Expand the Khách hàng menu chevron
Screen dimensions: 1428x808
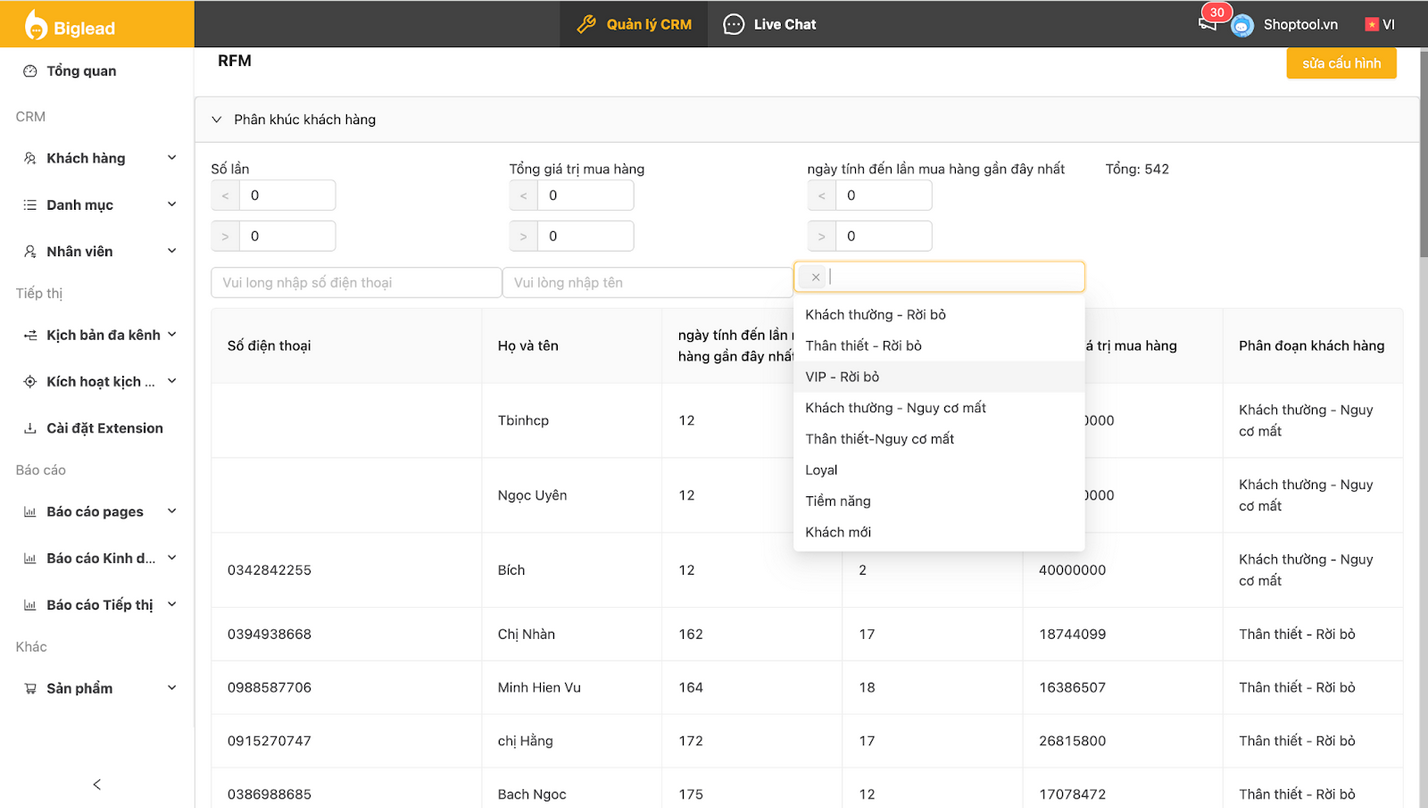pyautogui.click(x=172, y=158)
